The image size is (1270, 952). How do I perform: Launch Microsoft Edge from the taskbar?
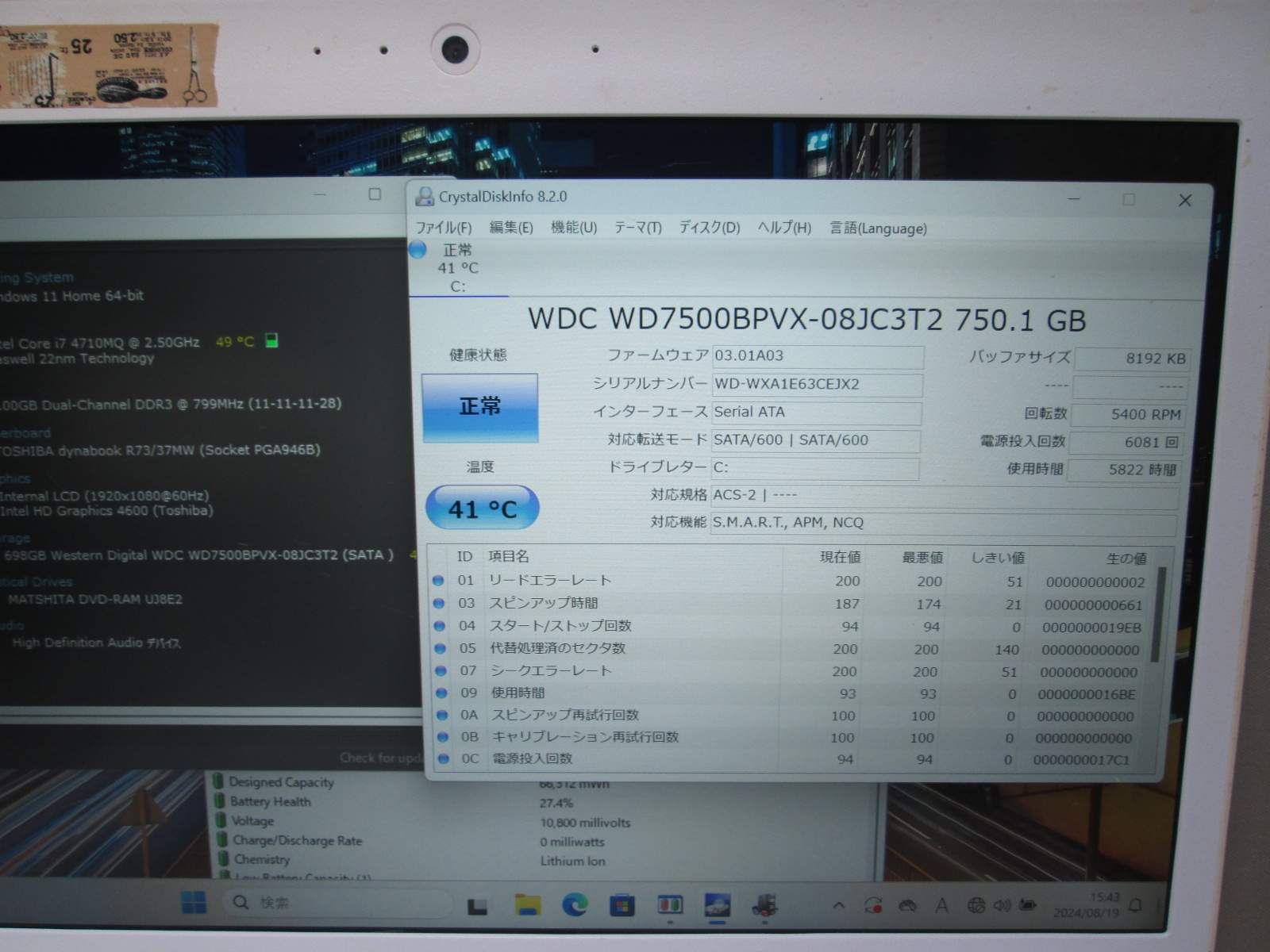click(575, 905)
